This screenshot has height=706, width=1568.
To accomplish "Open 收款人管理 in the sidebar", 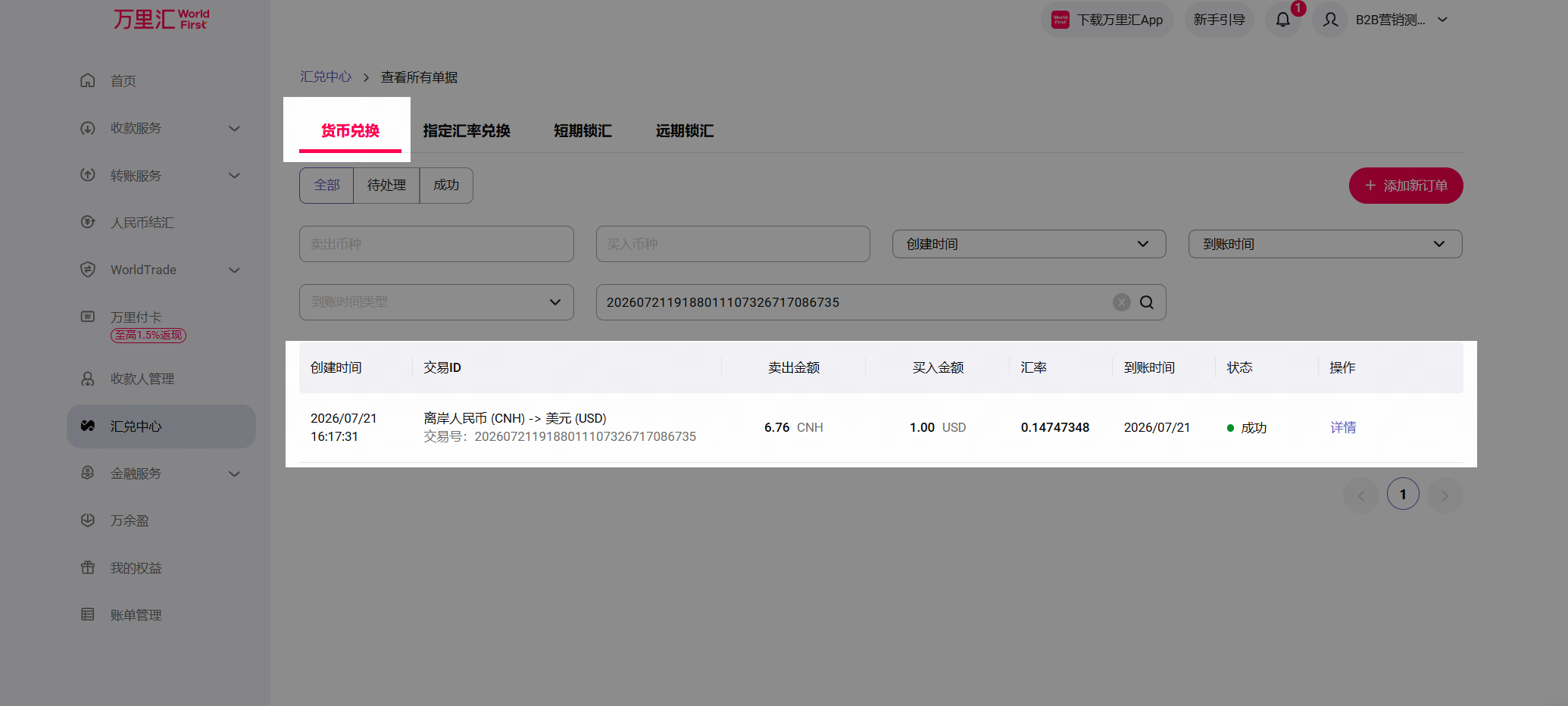I will [x=142, y=379].
